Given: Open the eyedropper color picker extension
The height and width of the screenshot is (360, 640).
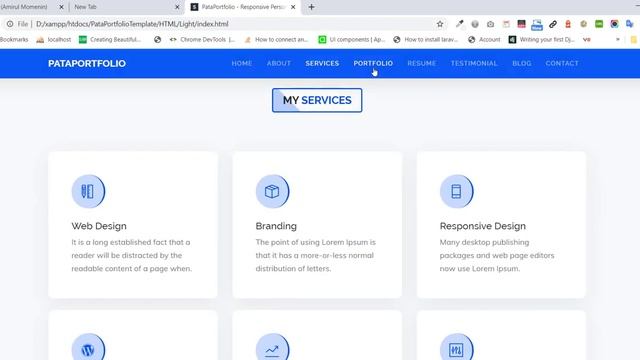Looking at the screenshot, I should [460, 24].
